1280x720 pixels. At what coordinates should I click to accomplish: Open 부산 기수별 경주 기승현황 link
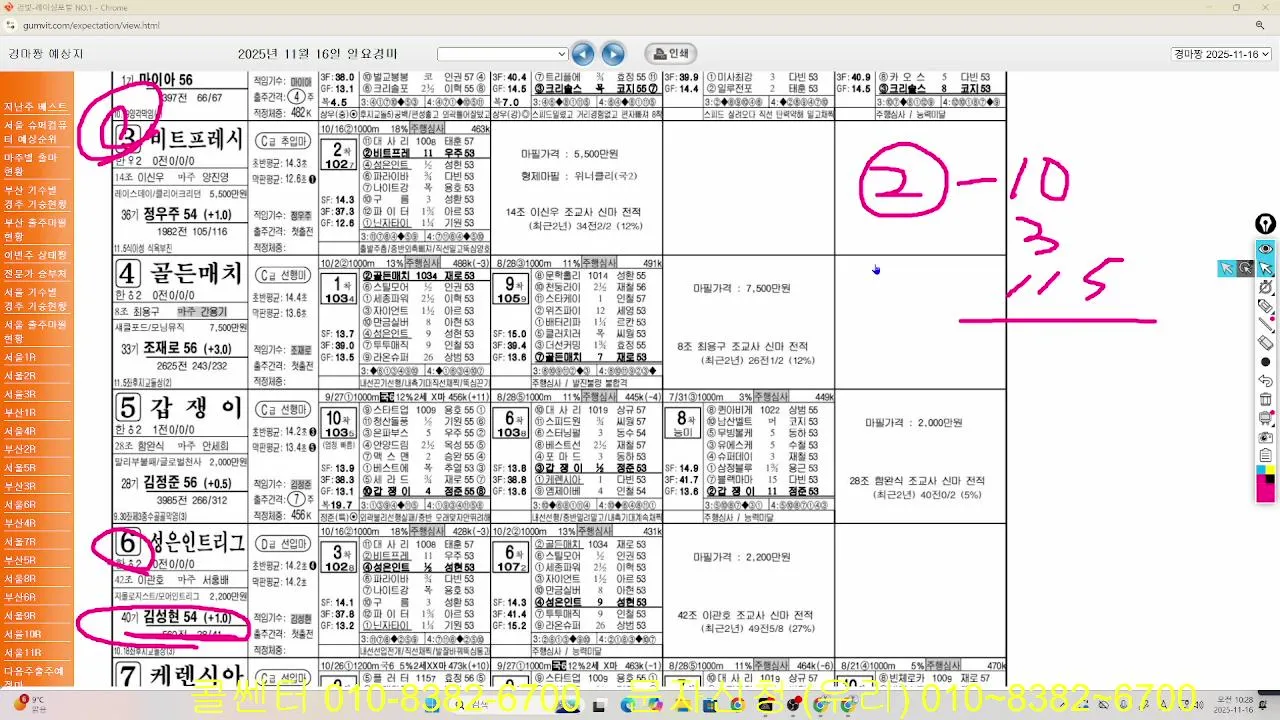[x=35, y=197]
